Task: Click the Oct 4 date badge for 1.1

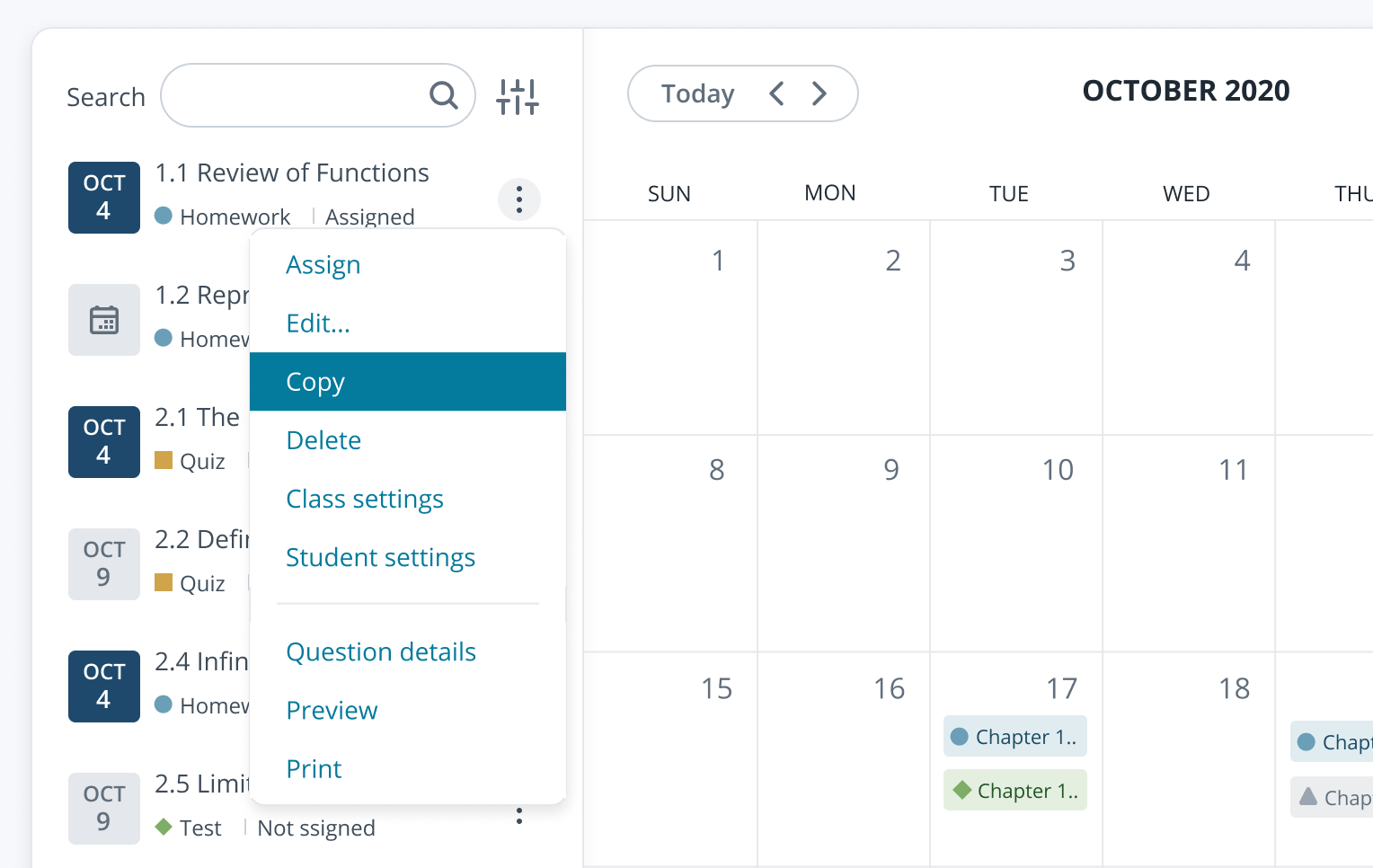Action: 104,198
